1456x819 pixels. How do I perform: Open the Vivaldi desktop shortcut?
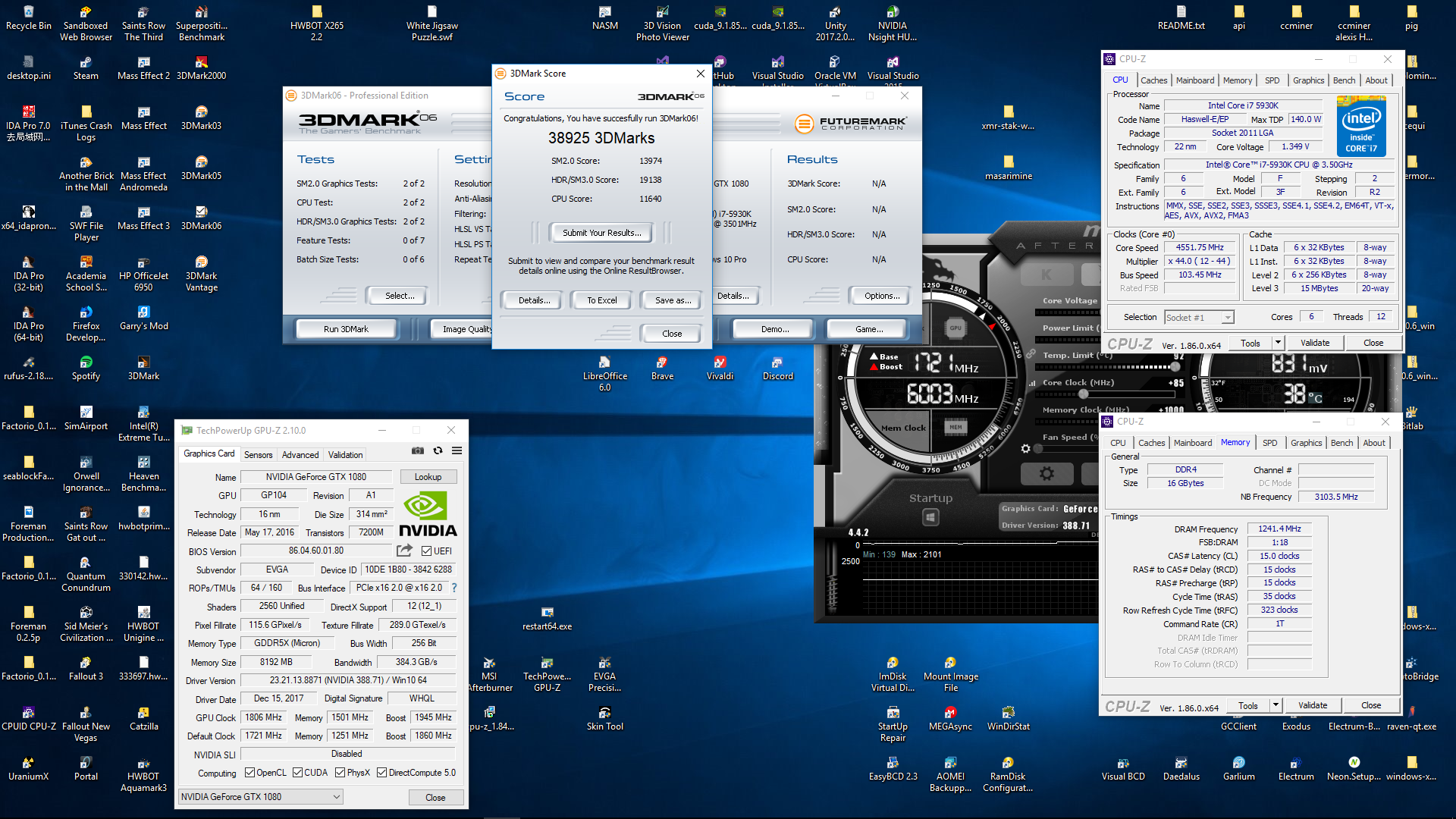pyautogui.click(x=720, y=369)
